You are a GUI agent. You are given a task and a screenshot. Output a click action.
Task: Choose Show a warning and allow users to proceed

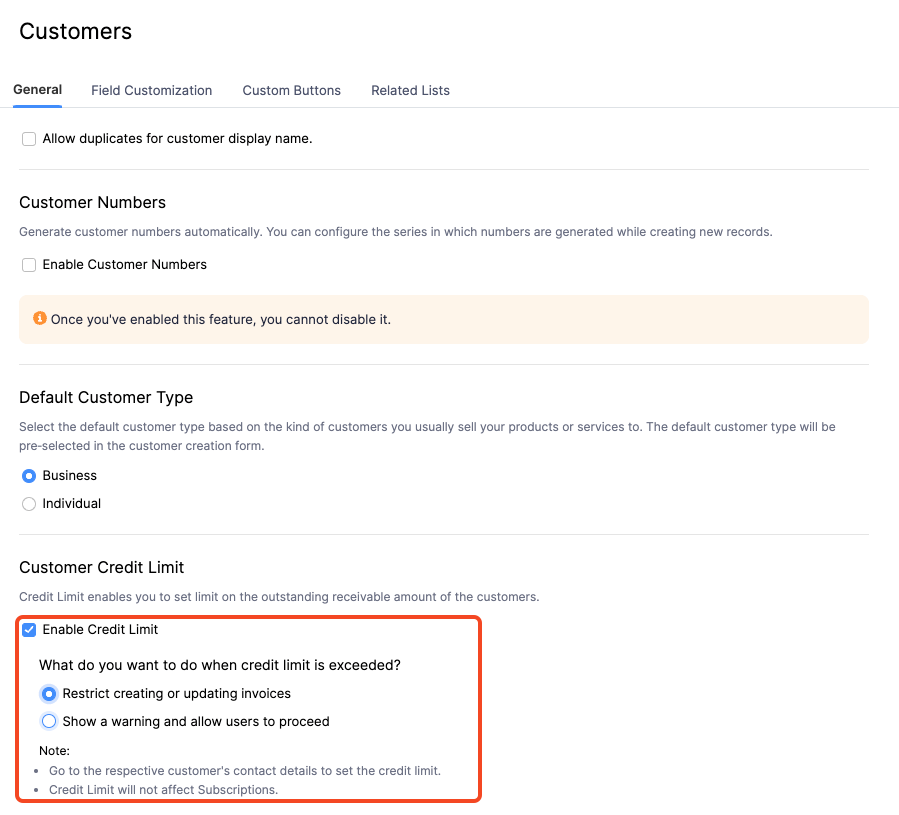[49, 722]
